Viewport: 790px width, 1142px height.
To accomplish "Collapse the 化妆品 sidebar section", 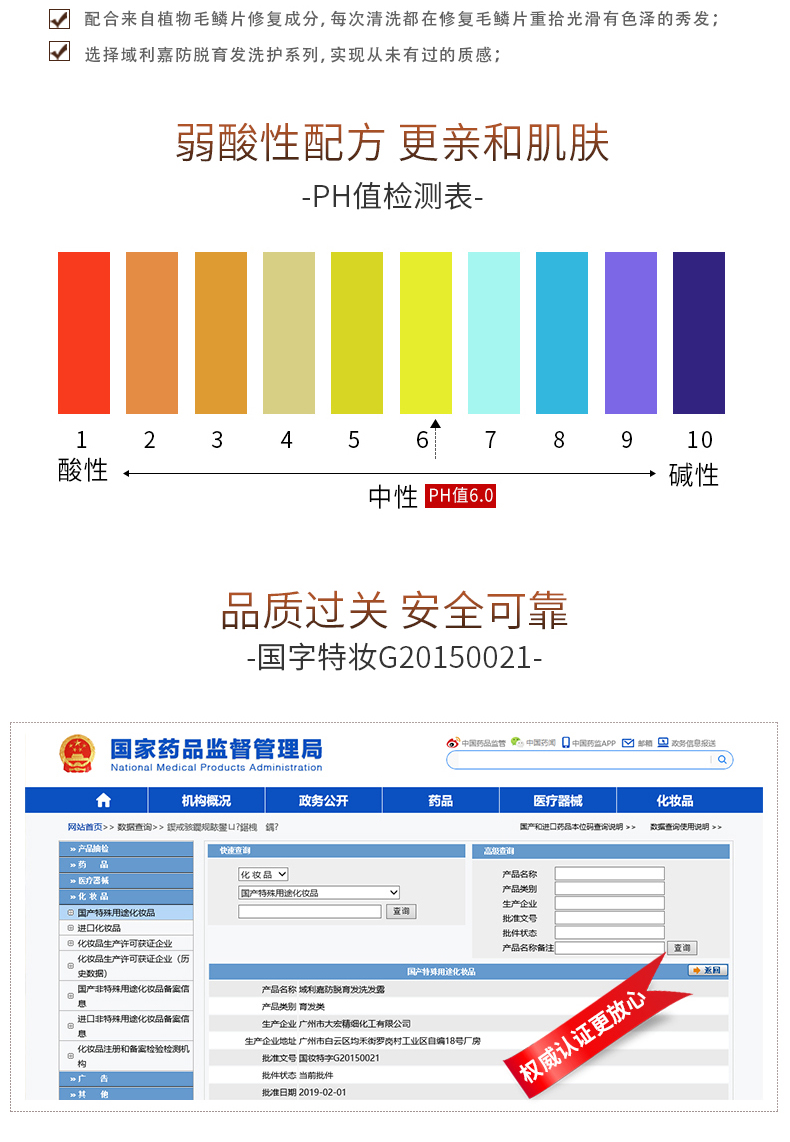I will [x=126, y=897].
